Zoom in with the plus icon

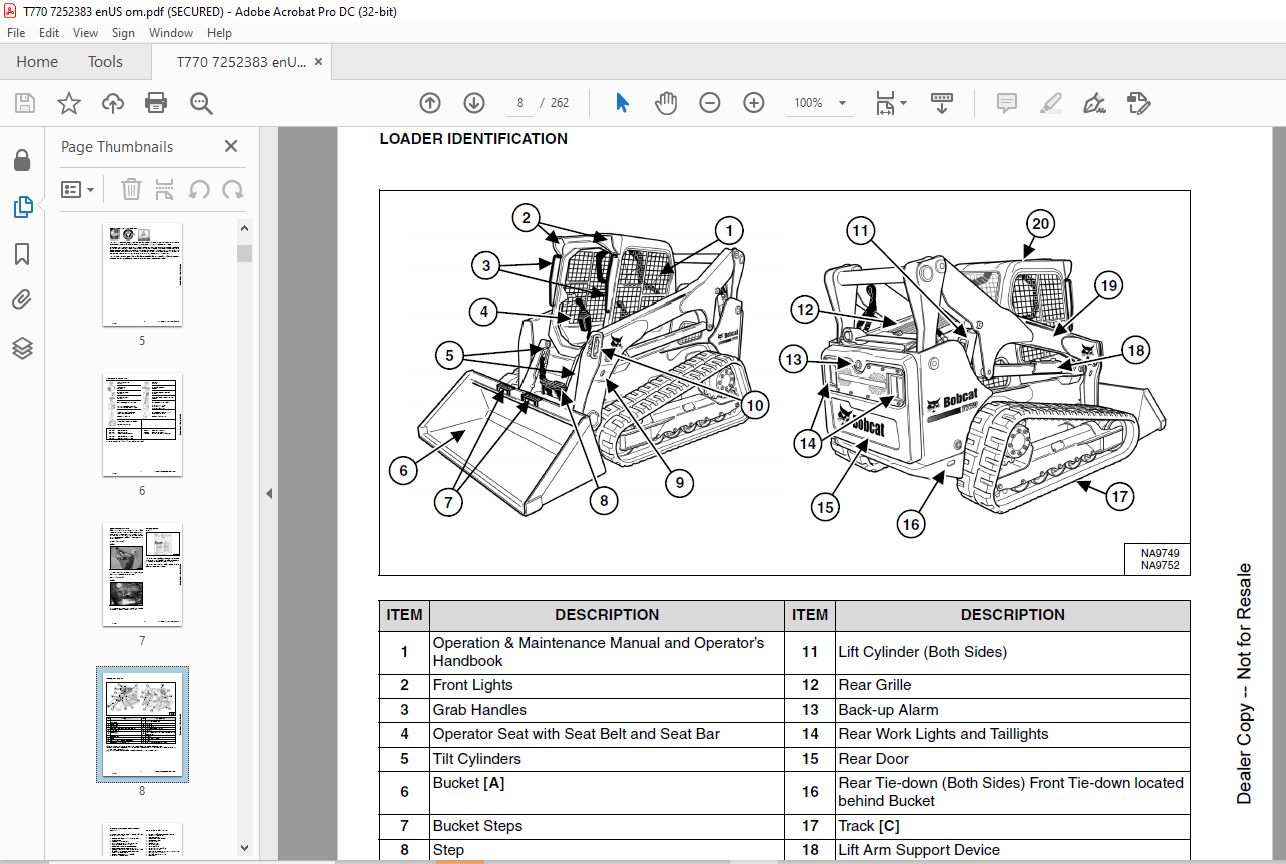tap(754, 103)
